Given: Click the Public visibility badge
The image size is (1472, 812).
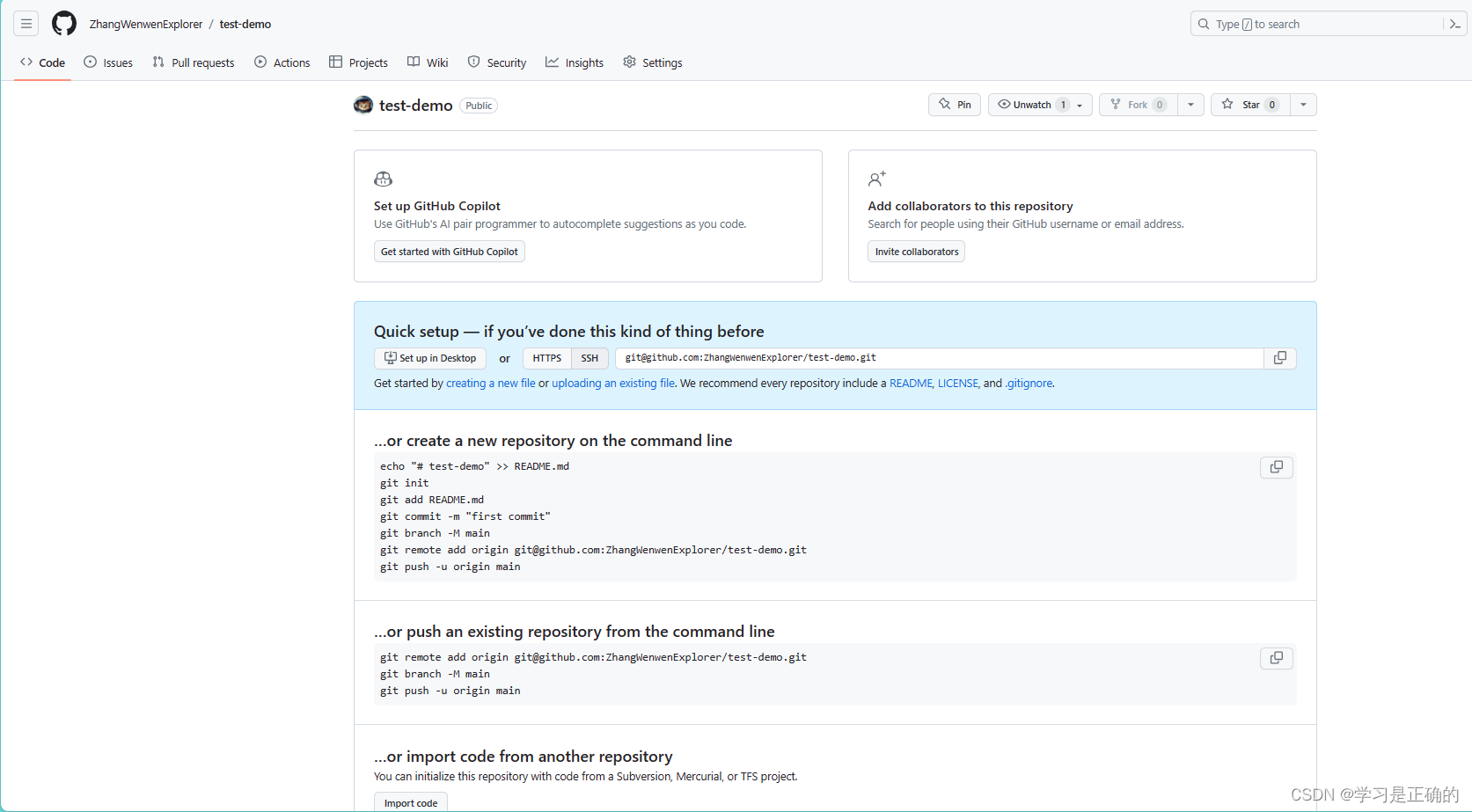Looking at the screenshot, I should 479,106.
